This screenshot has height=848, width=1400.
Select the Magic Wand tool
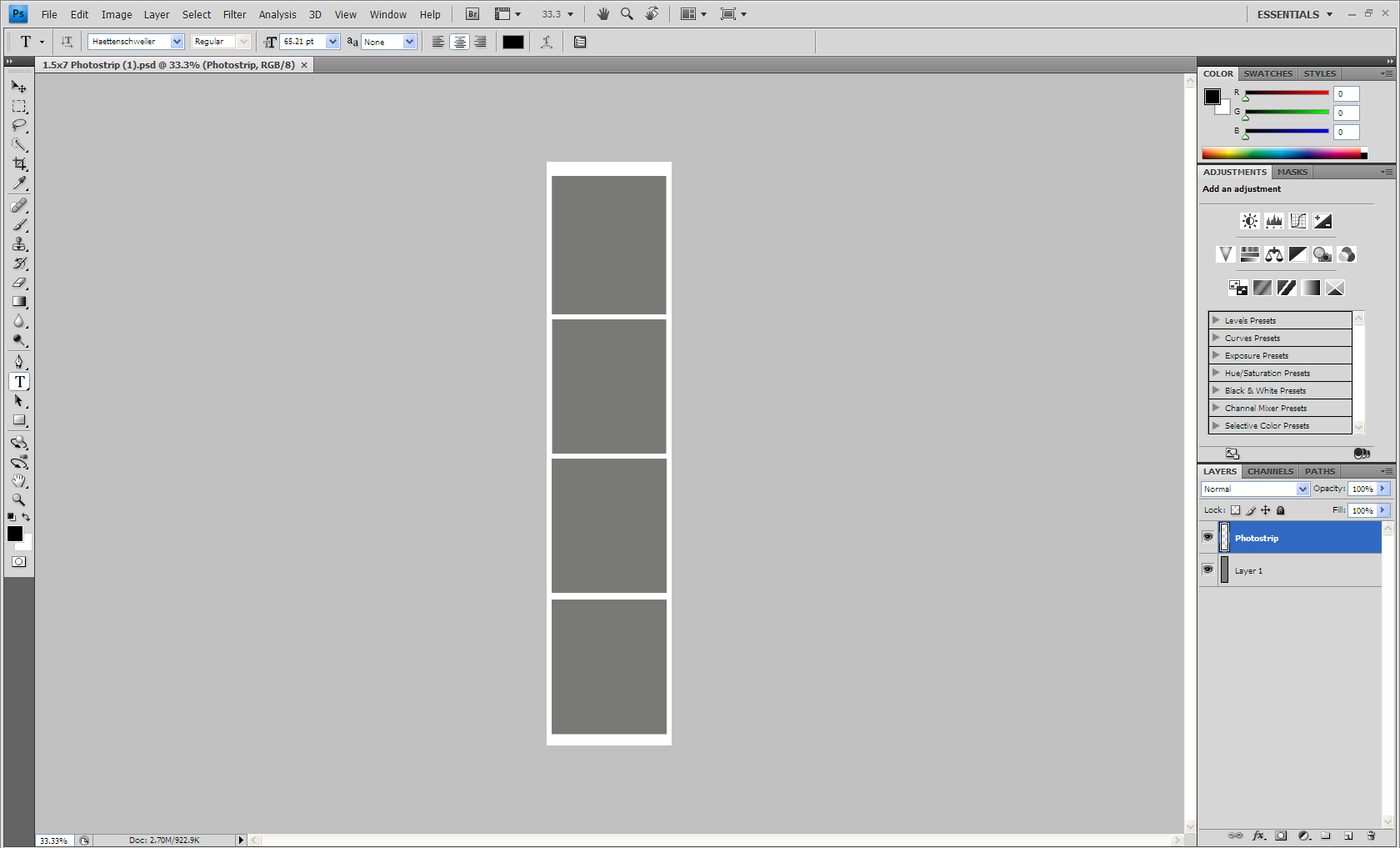pyautogui.click(x=19, y=145)
